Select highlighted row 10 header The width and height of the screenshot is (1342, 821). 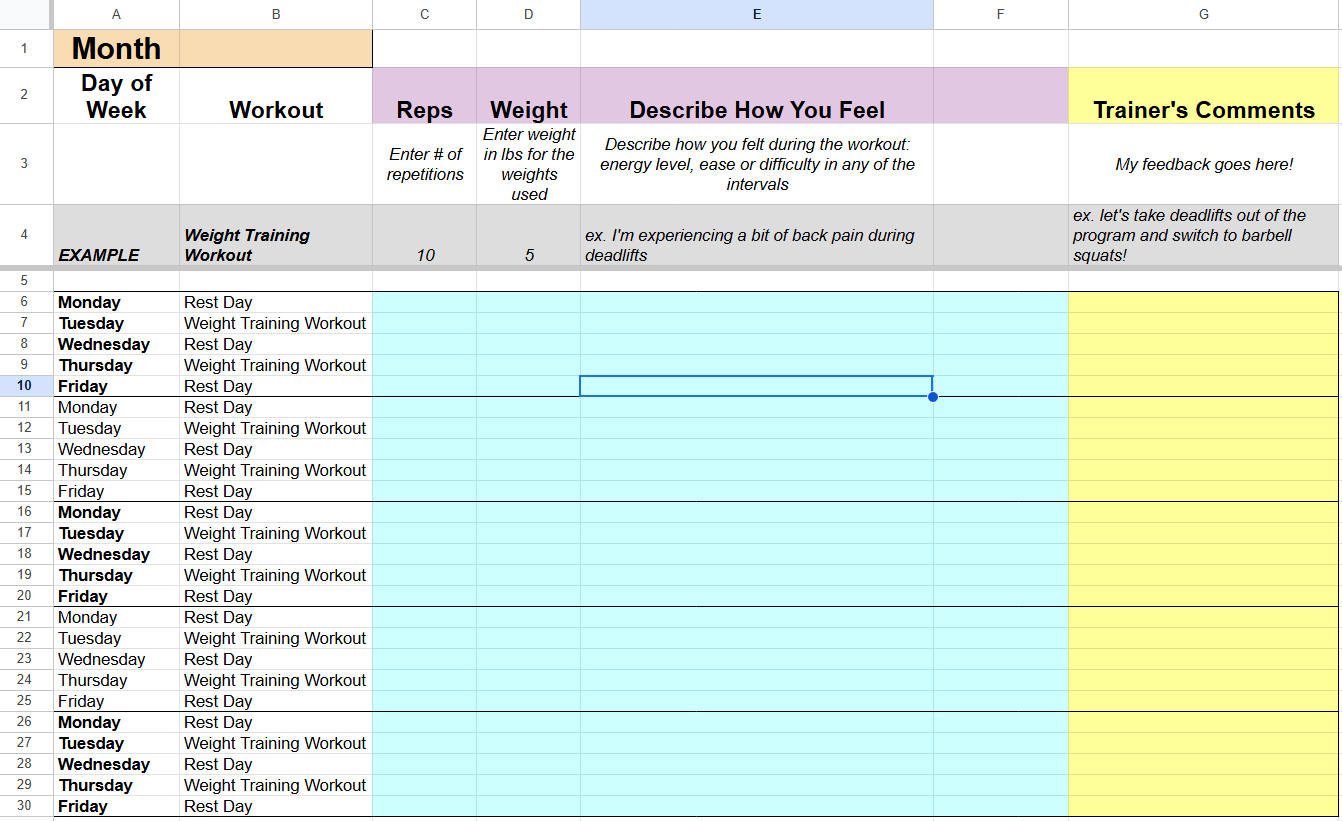(x=26, y=386)
